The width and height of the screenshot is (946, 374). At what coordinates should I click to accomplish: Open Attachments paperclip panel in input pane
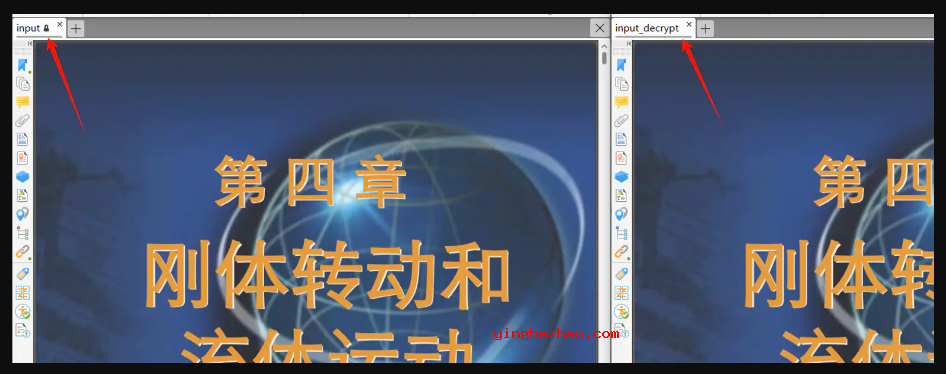22,121
